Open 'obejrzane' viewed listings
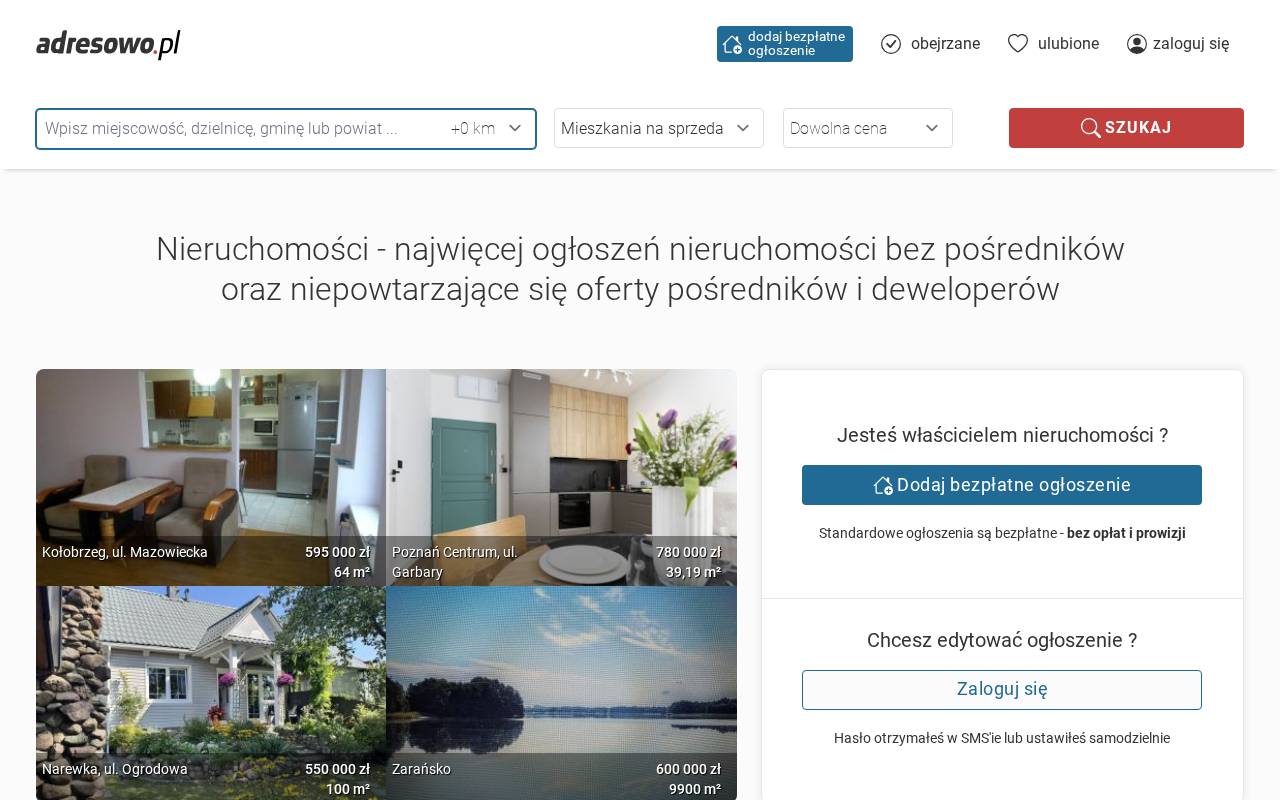The height and width of the screenshot is (800, 1280). 944,44
